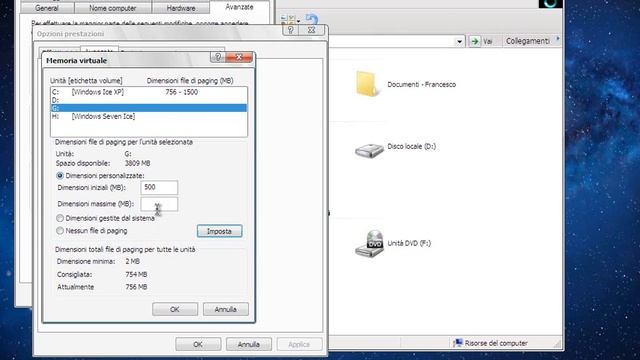Open the address bar dropdown arrow

tap(460, 41)
